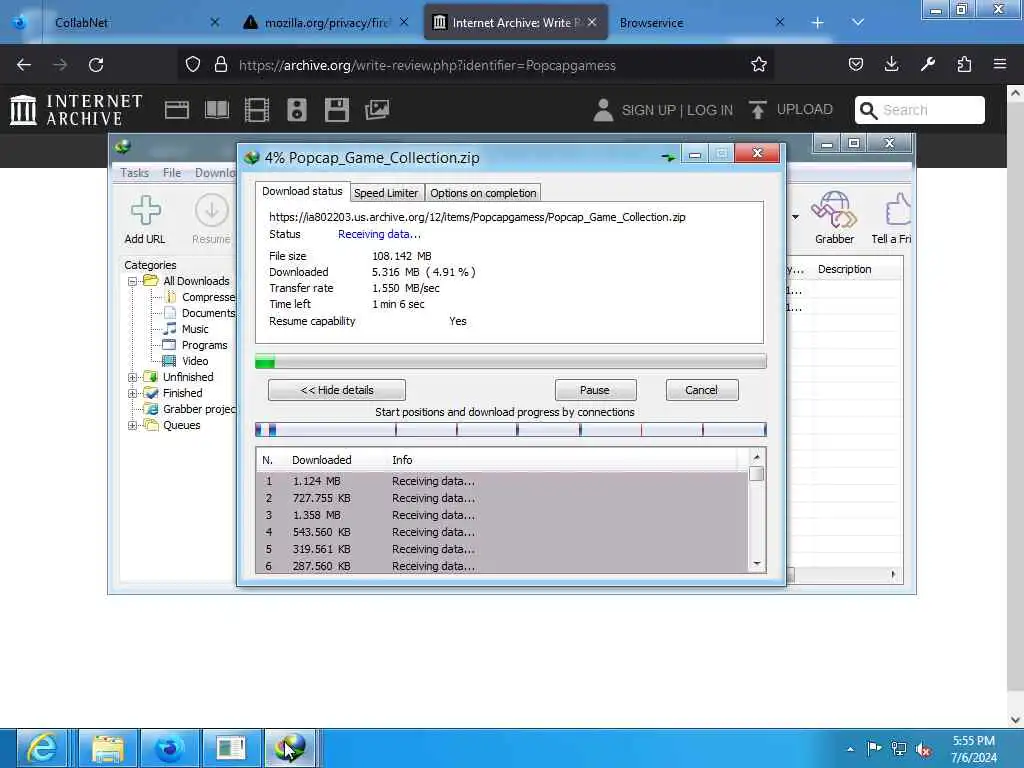Click the Internet Archive logo
The height and width of the screenshot is (768, 1024).
pyautogui.click(x=76, y=110)
